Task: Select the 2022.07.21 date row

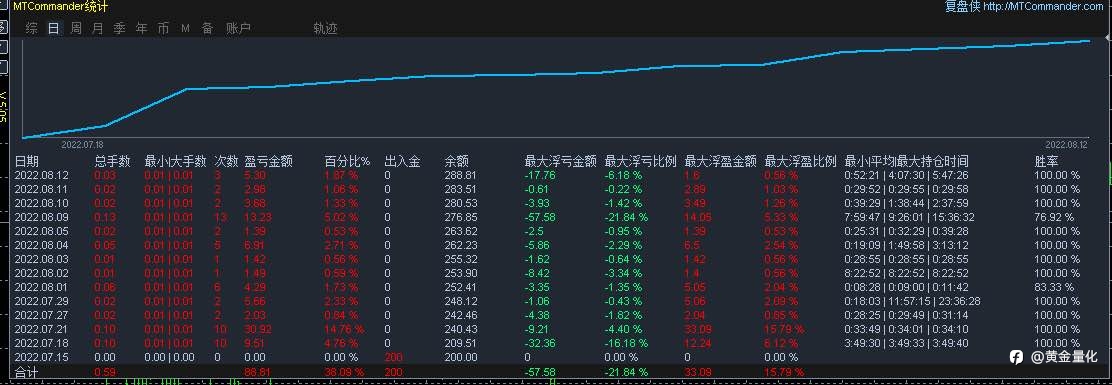Action: click(42, 329)
